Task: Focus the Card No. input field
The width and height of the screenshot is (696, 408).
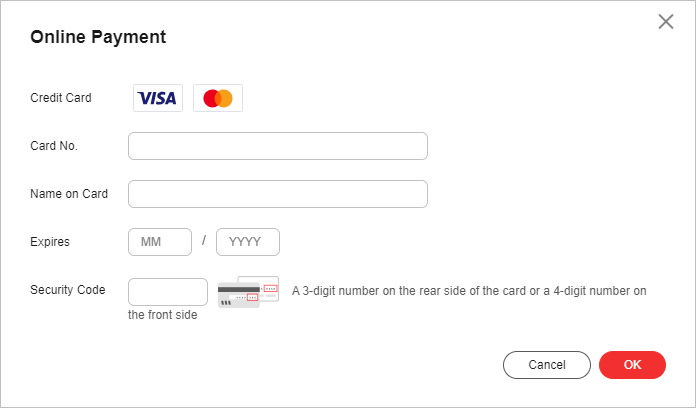Action: coord(278,146)
